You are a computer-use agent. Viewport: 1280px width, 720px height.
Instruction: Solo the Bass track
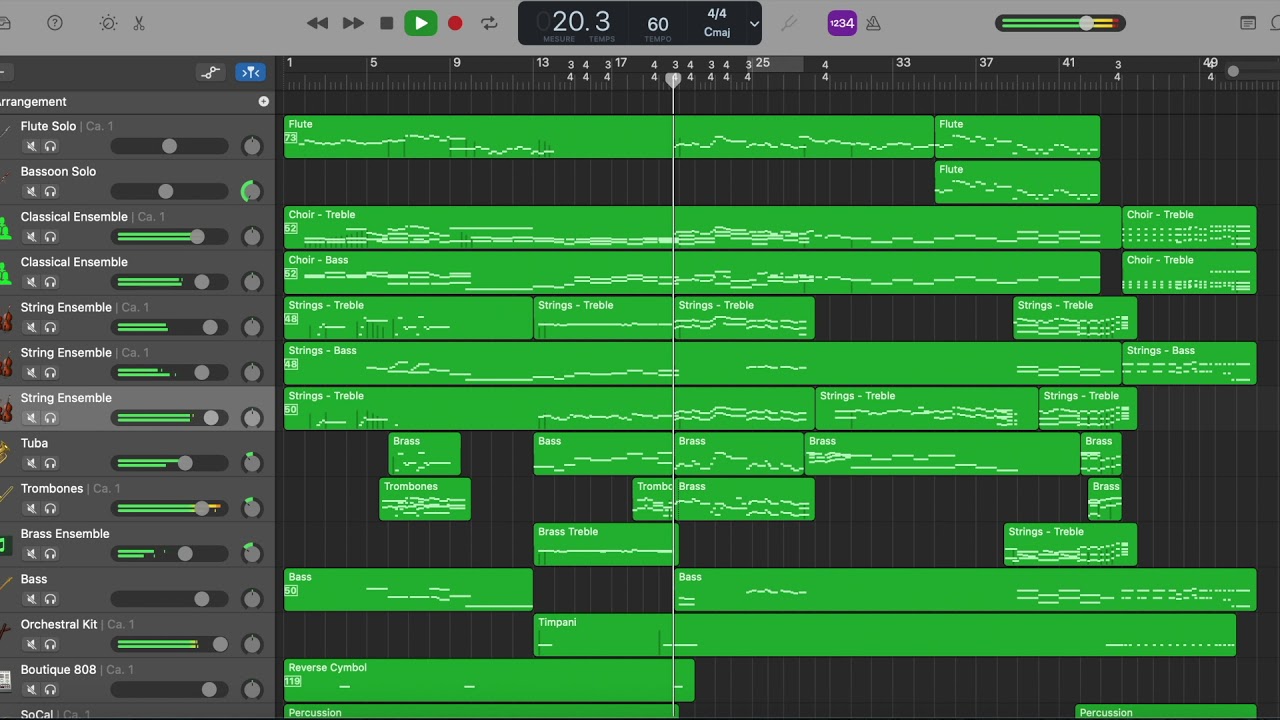(x=50, y=599)
